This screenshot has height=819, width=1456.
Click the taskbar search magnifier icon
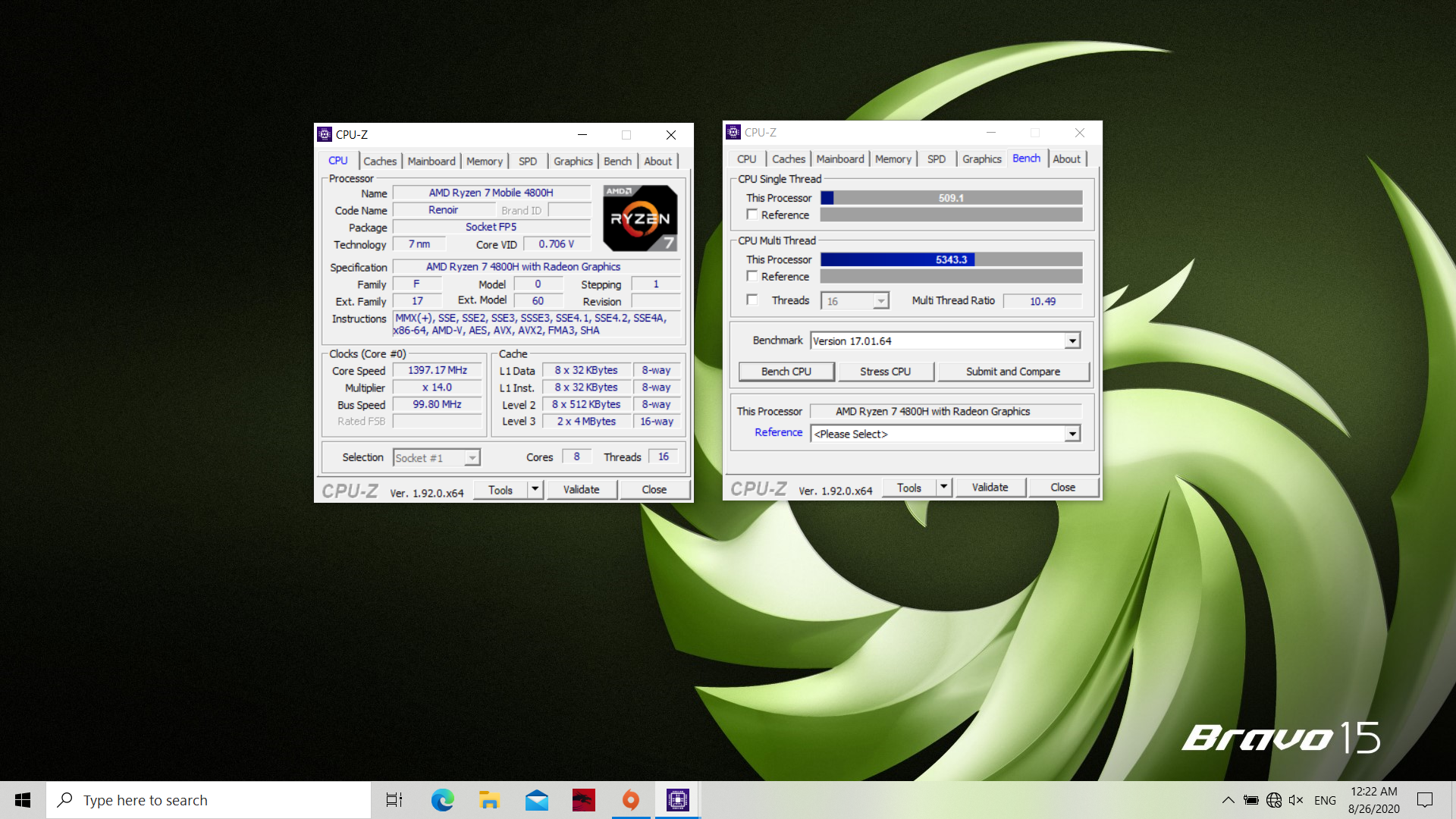[66, 800]
